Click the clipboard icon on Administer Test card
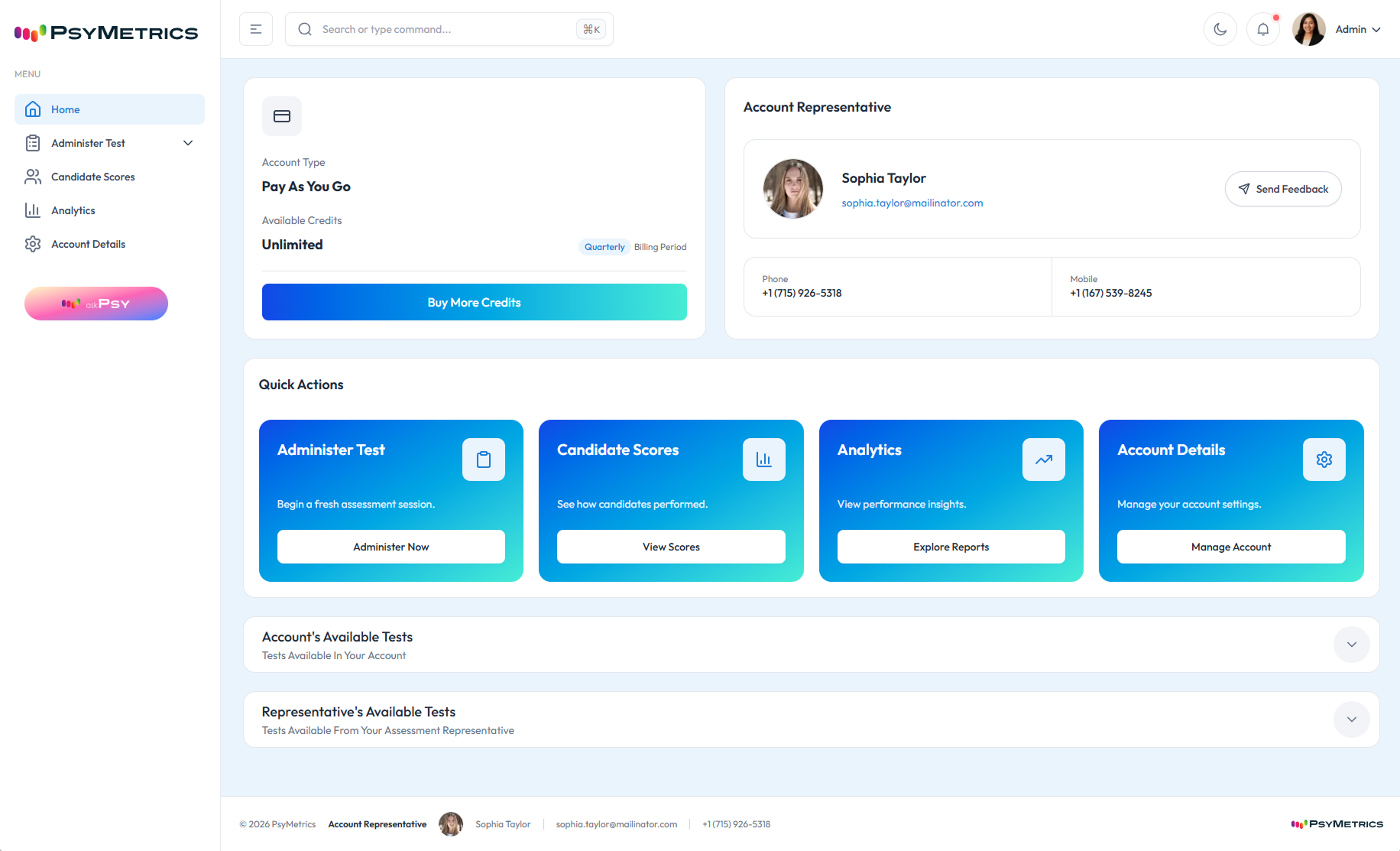Viewport: 1400px width, 851px height. tap(483, 460)
